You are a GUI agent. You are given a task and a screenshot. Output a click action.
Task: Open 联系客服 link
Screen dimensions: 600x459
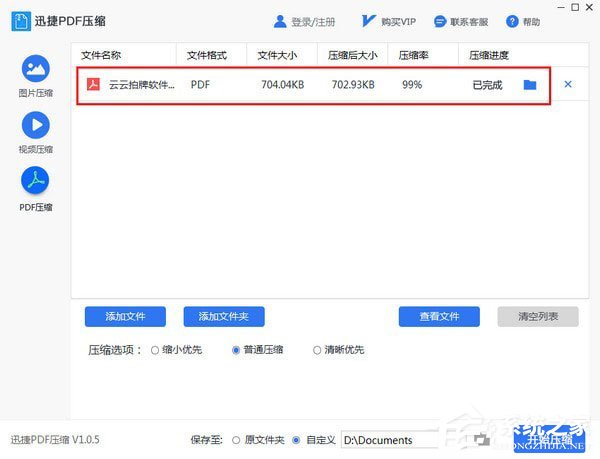(469, 22)
